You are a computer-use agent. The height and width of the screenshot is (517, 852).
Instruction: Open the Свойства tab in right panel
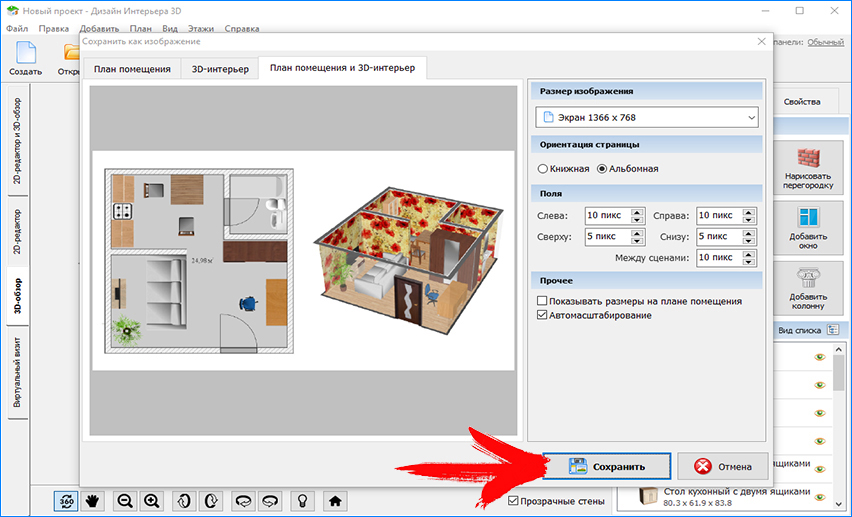tap(802, 102)
